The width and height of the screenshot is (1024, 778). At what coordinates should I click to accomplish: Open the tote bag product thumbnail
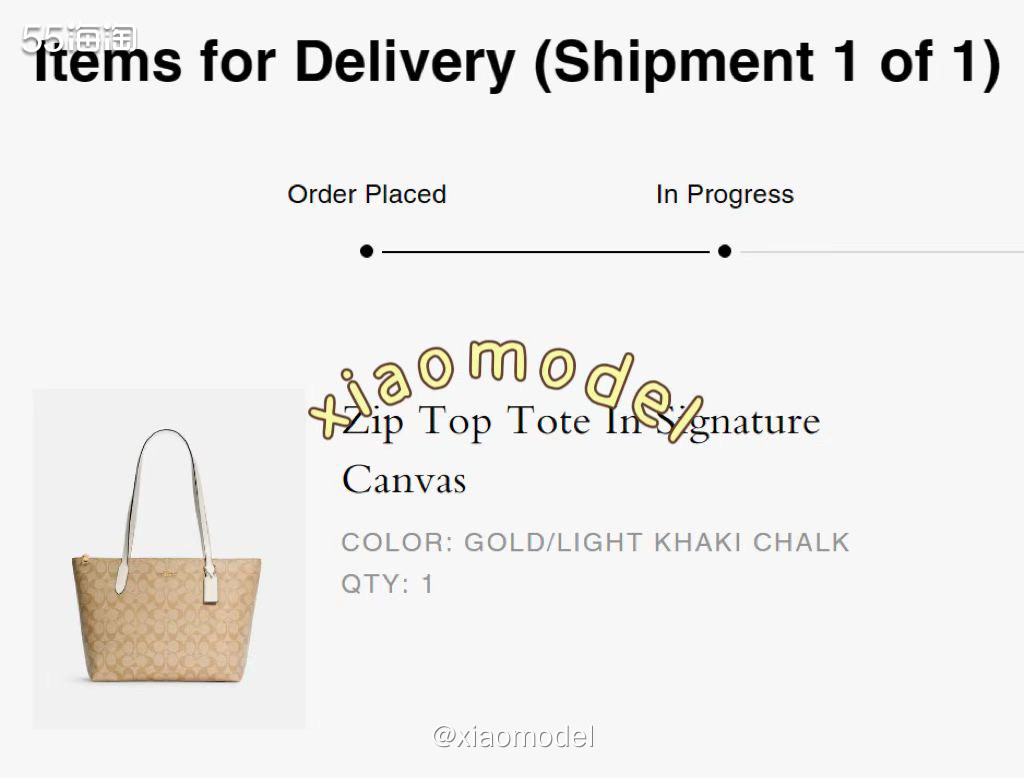[168, 558]
